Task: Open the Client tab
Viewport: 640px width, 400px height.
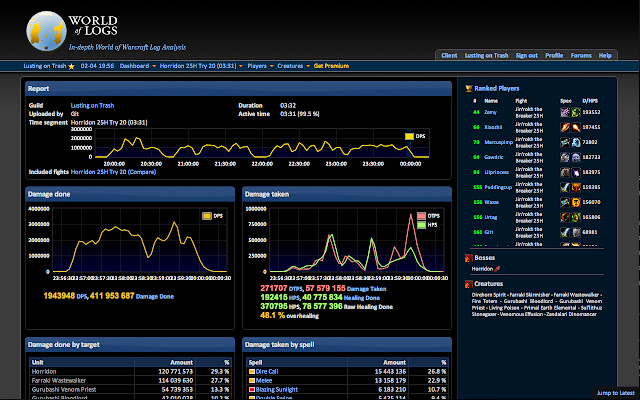Action: [449, 56]
